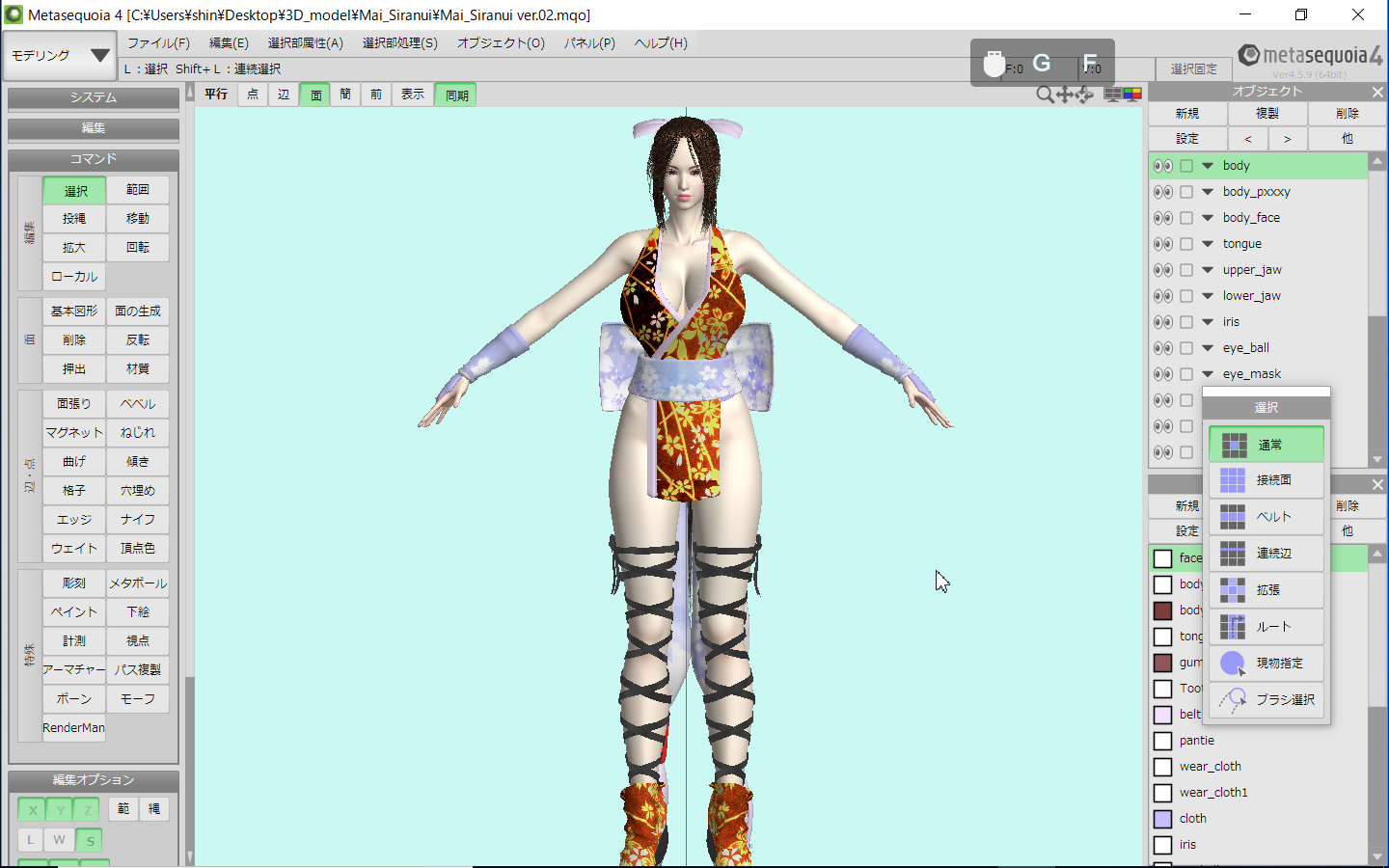This screenshot has height=868, width=1389.
Task: Select the ボーン bone command
Action: pos(74,699)
